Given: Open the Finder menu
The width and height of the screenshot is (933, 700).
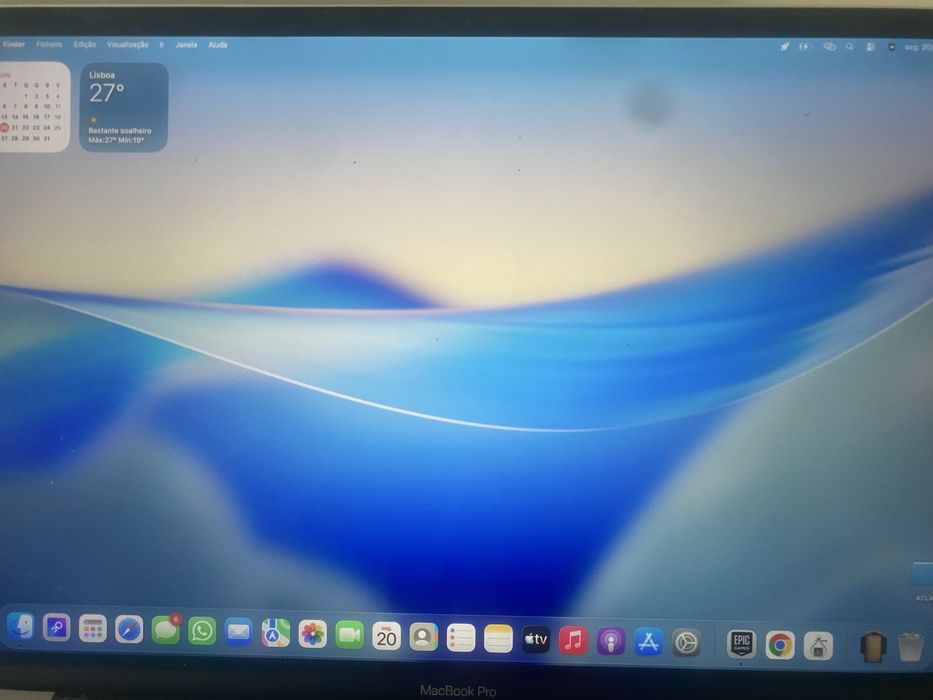Looking at the screenshot, I should pos(14,44).
